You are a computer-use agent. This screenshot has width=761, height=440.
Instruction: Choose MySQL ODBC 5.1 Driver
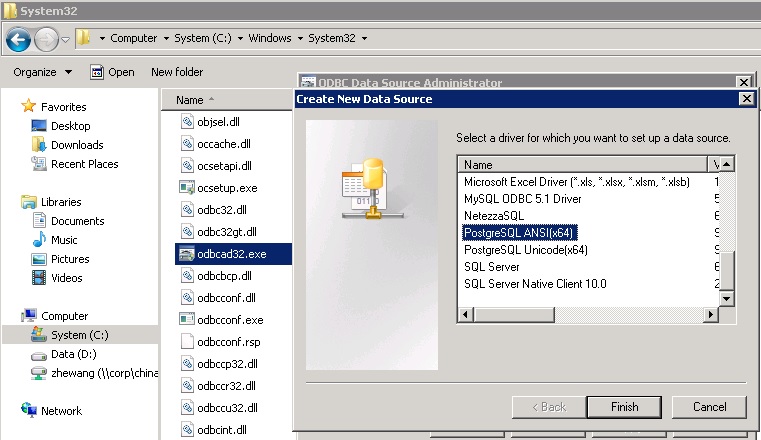(522, 199)
